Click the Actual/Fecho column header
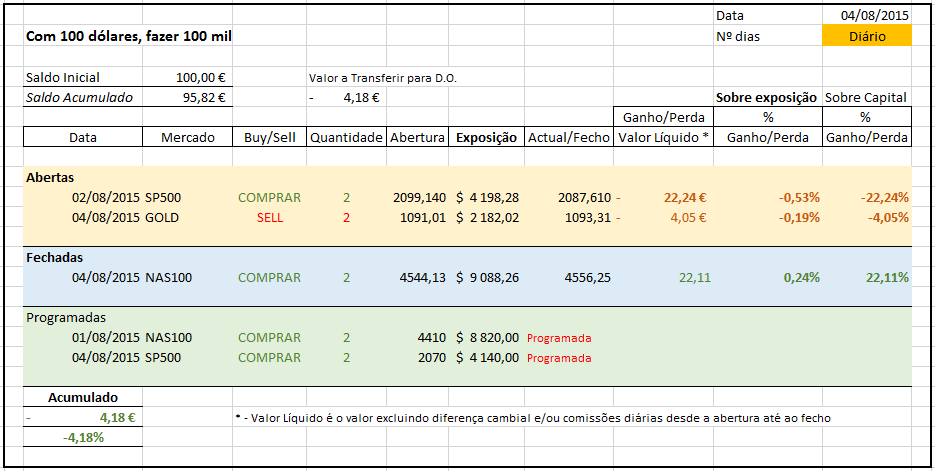The height and width of the screenshot is (471, 935). tap(568, 138)
